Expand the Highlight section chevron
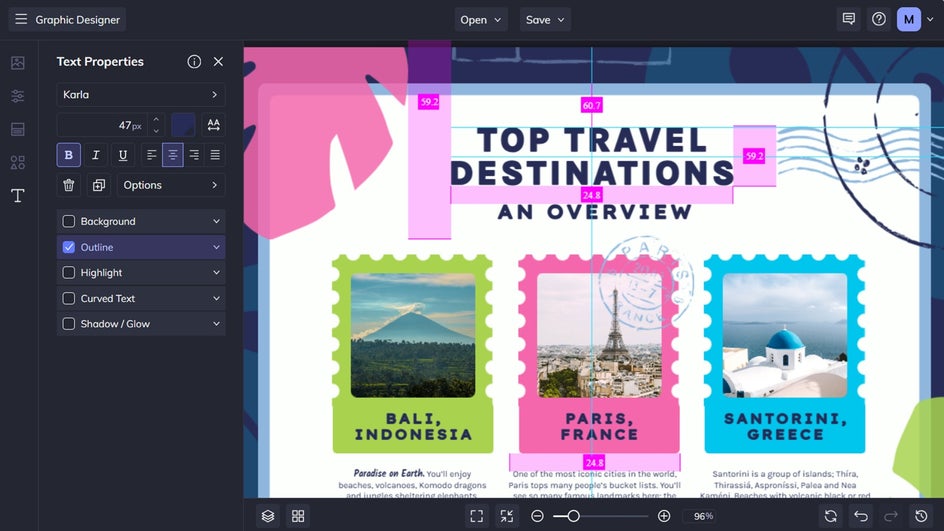The width and height of the screenshot is (944, 531). pyautogui.click(x=216, y=273)
